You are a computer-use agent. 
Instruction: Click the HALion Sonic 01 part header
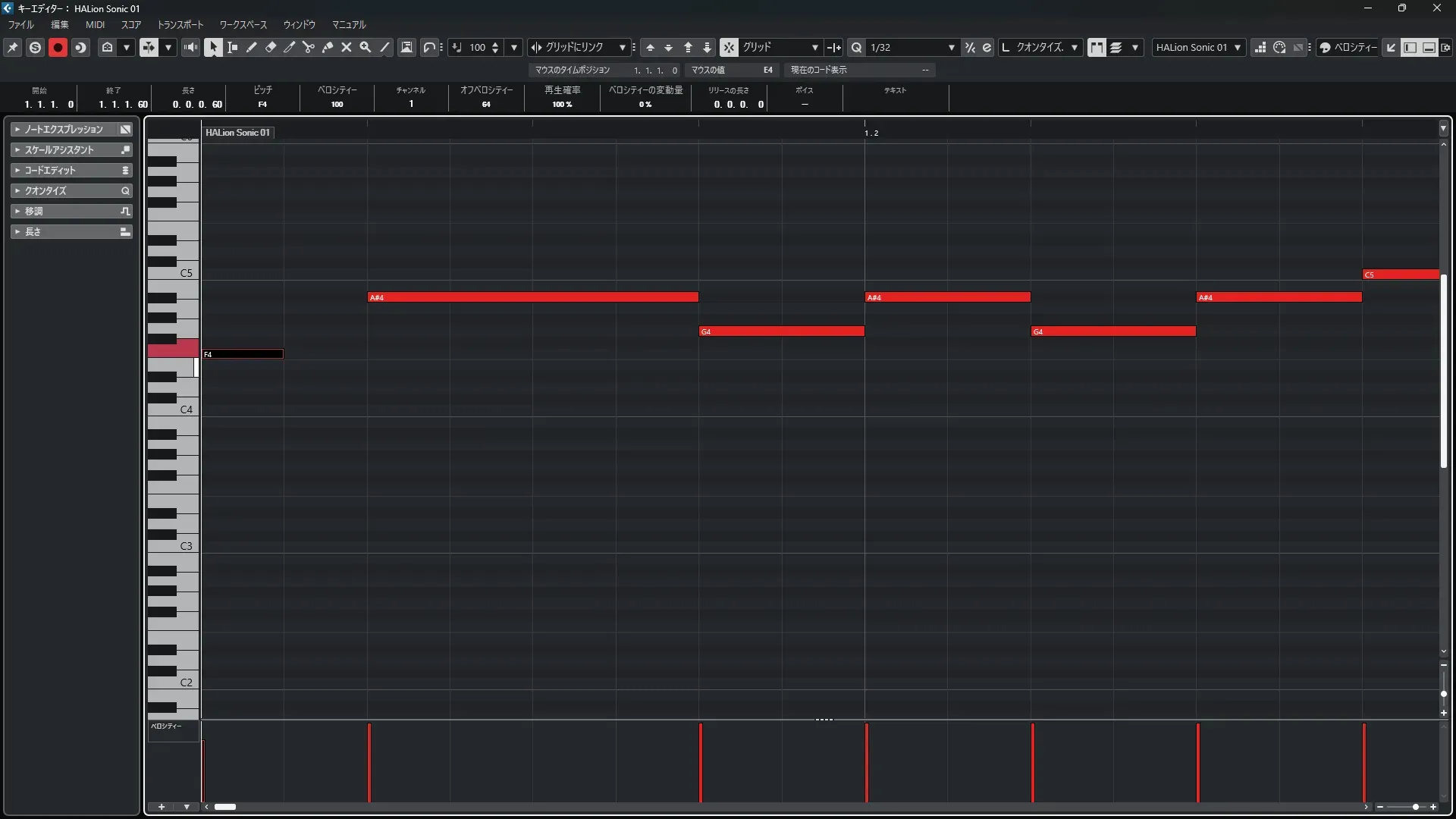coord(237,132)
